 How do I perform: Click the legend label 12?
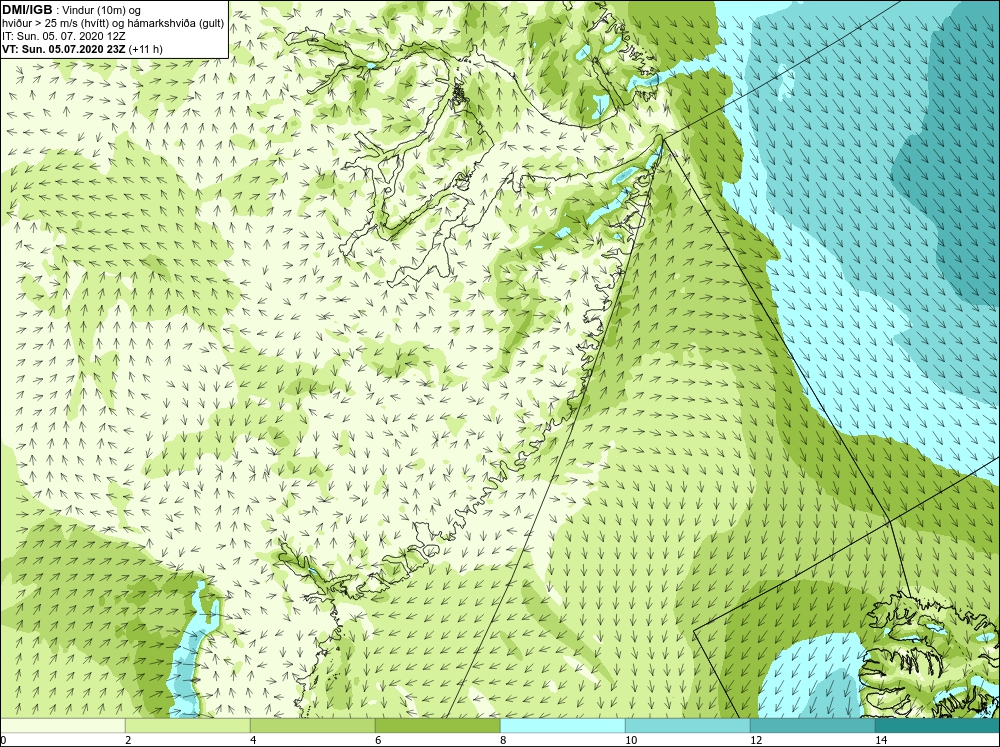(756, 740)
